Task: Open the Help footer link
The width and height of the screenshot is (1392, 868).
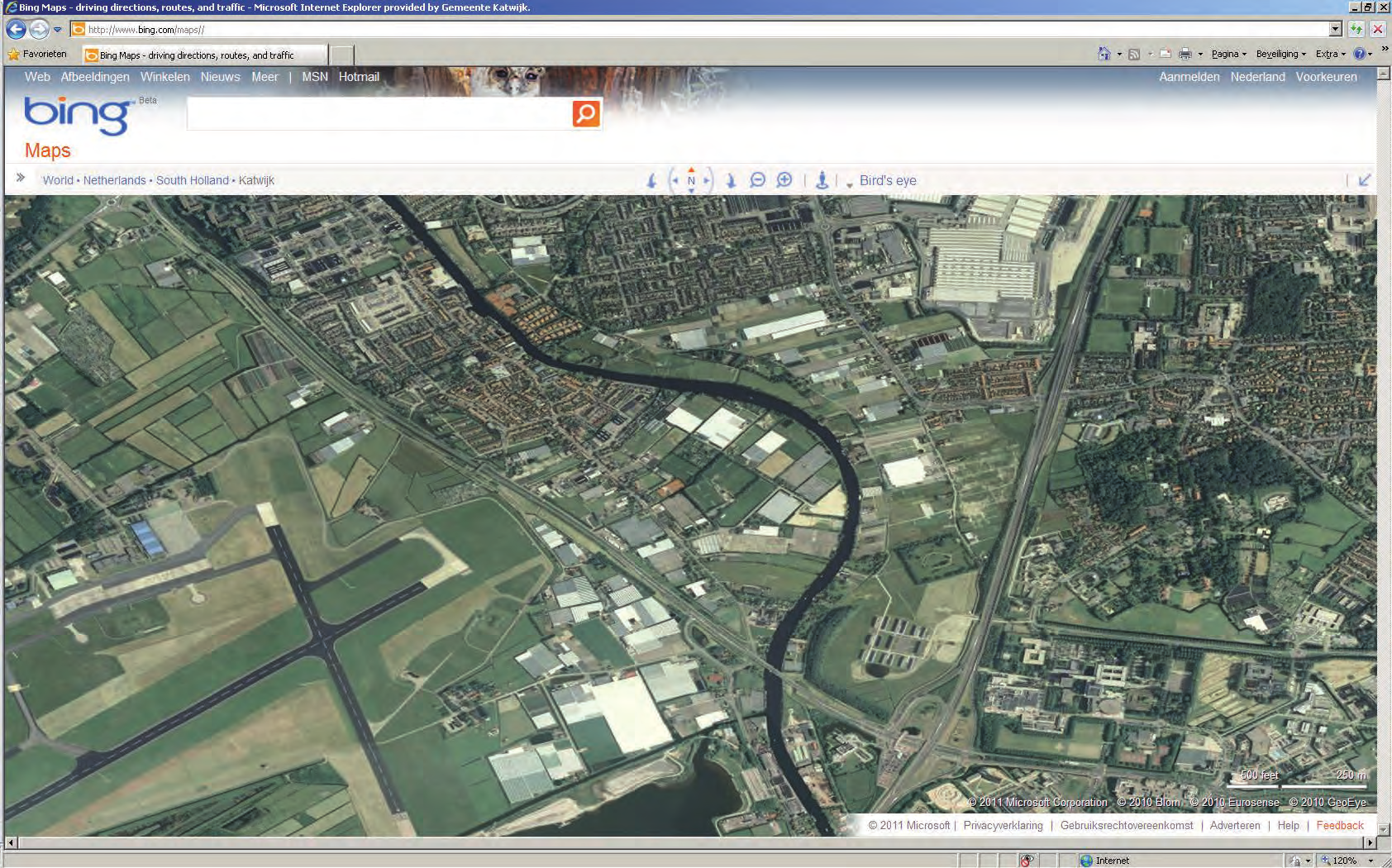Action: click(x=1288, y=825)
